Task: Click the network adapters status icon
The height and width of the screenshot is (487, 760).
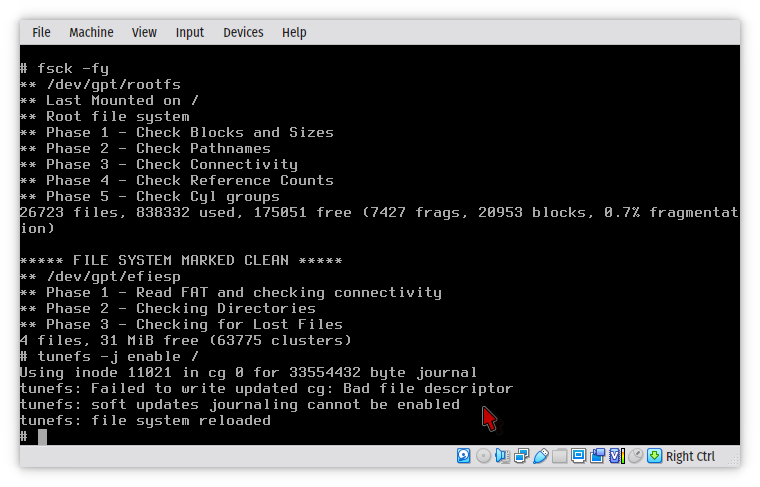Action: pos(521,456)
